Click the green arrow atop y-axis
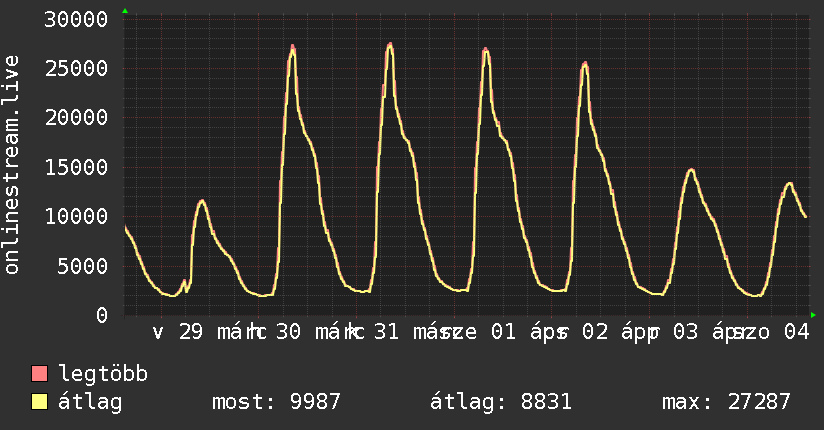824x430 pixels. (x=125, y=11)
